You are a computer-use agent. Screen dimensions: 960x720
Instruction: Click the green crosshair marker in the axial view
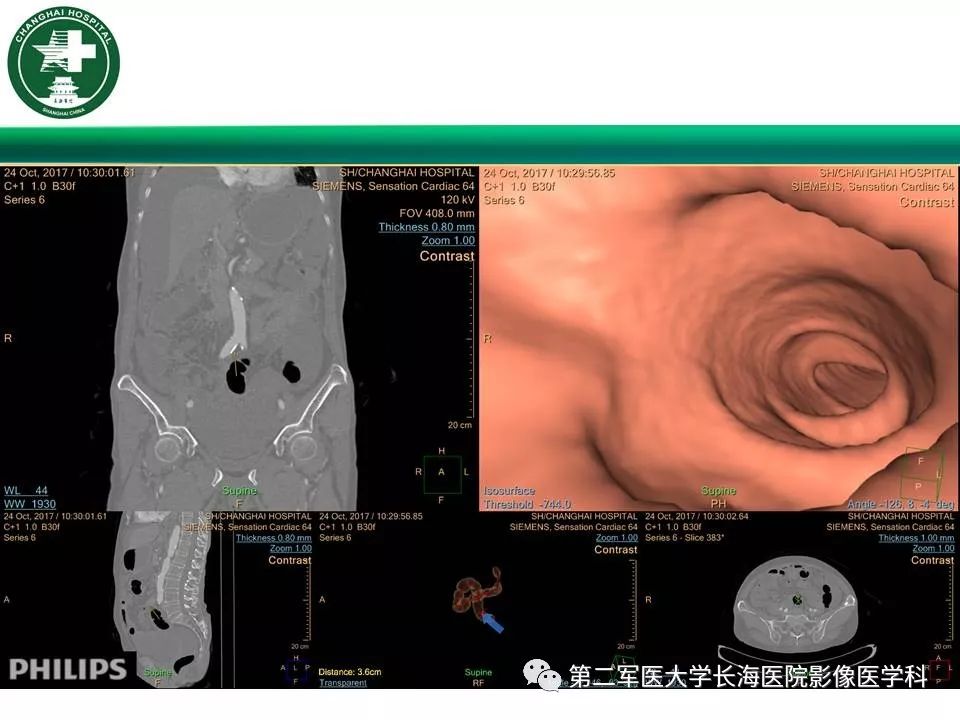(797, 599)
